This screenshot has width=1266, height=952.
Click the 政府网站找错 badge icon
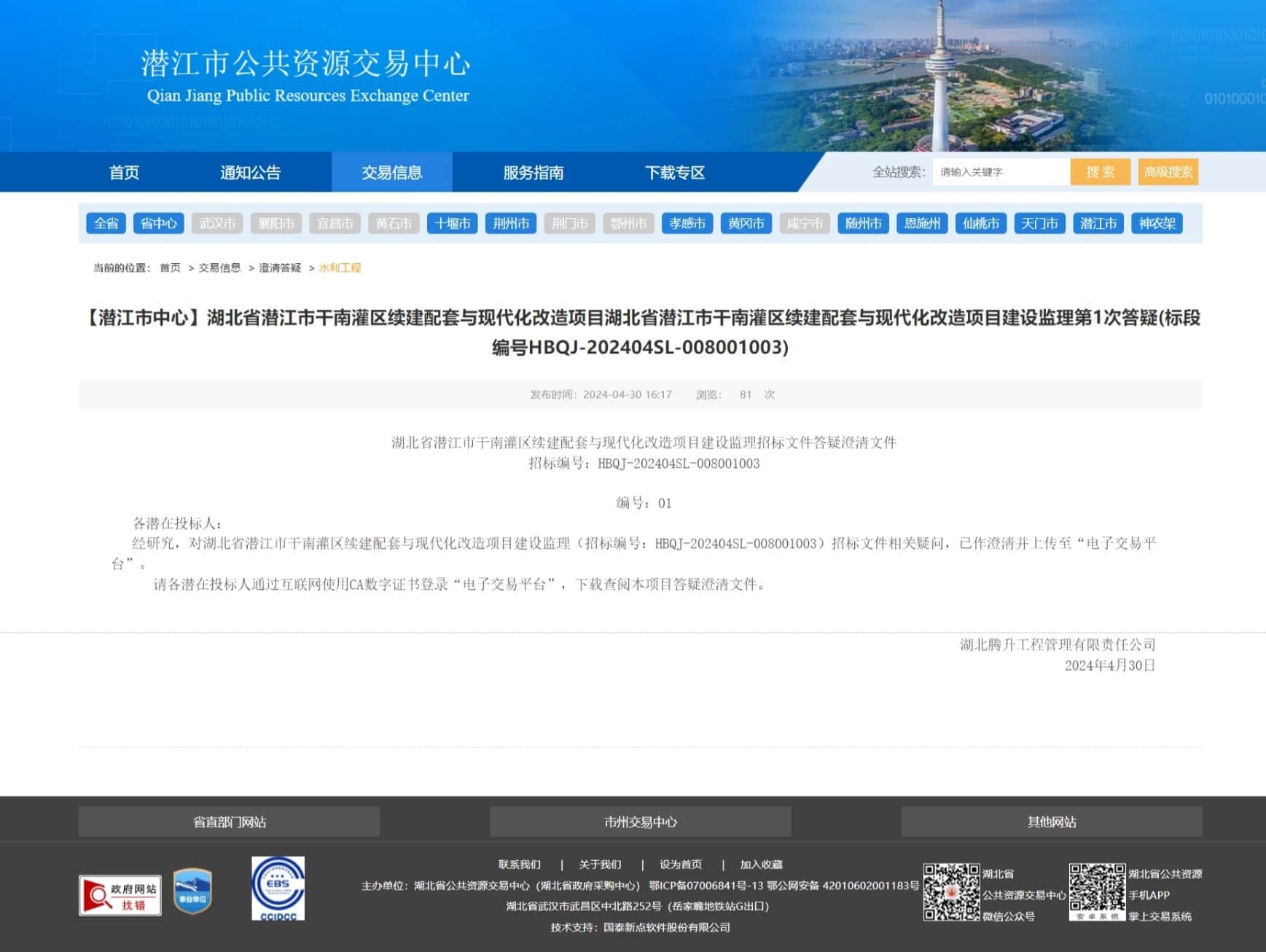pyautogui.click(x=120, y=895)
